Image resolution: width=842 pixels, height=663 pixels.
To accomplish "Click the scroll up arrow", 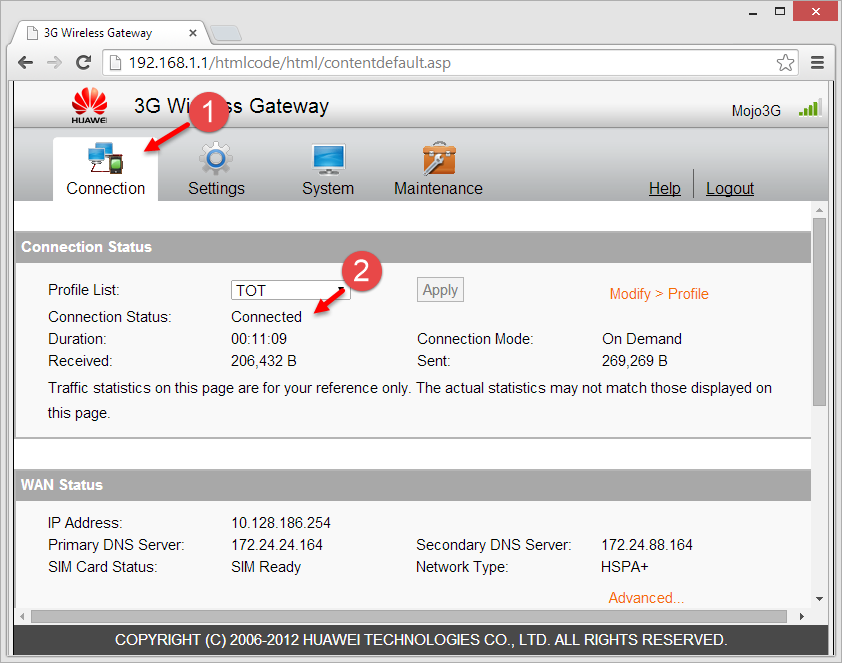I will [x=819, y=210].
